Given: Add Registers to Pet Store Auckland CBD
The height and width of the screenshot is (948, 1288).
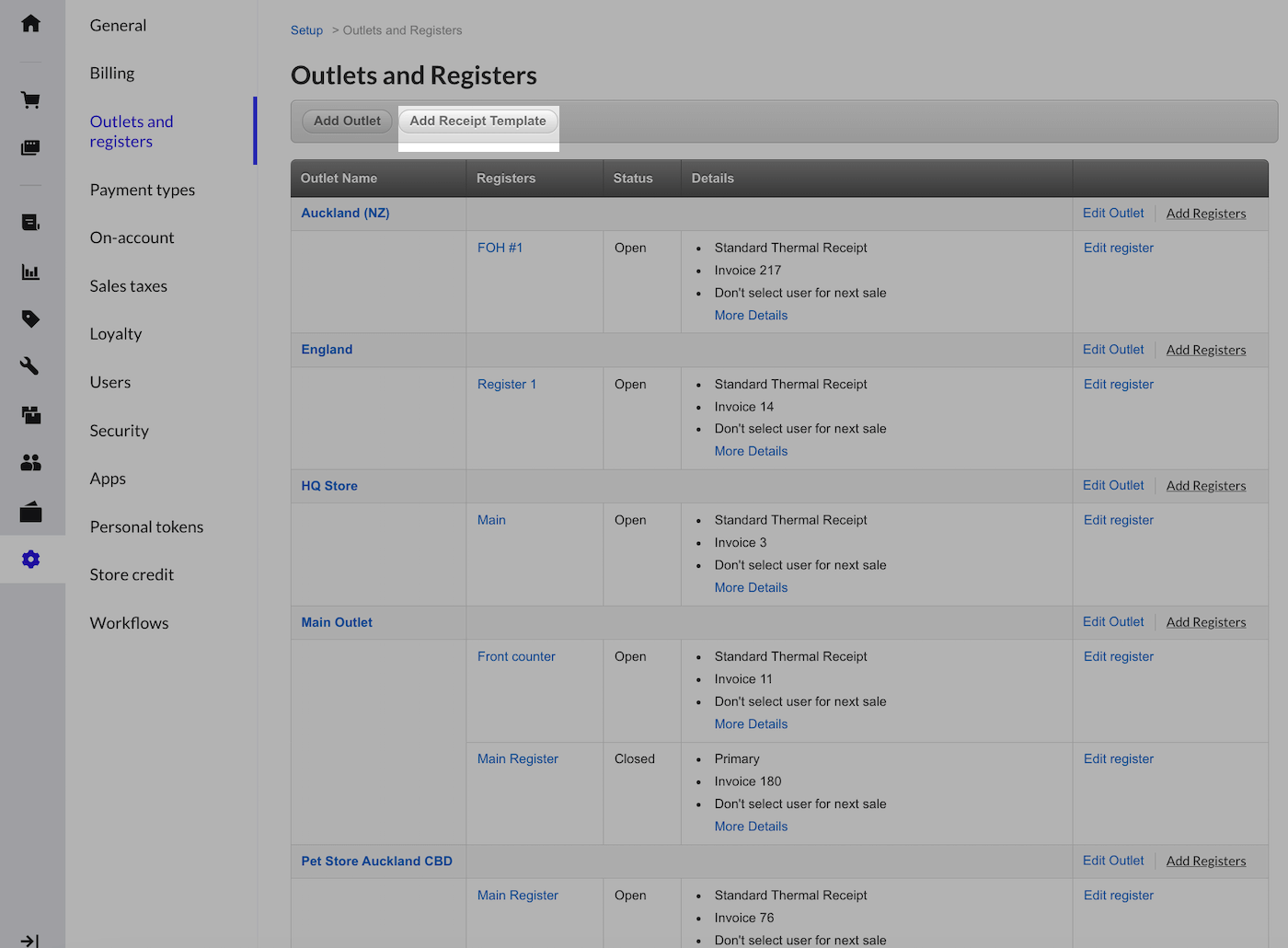Looking at the screenshot, I should pos(1206,861).
